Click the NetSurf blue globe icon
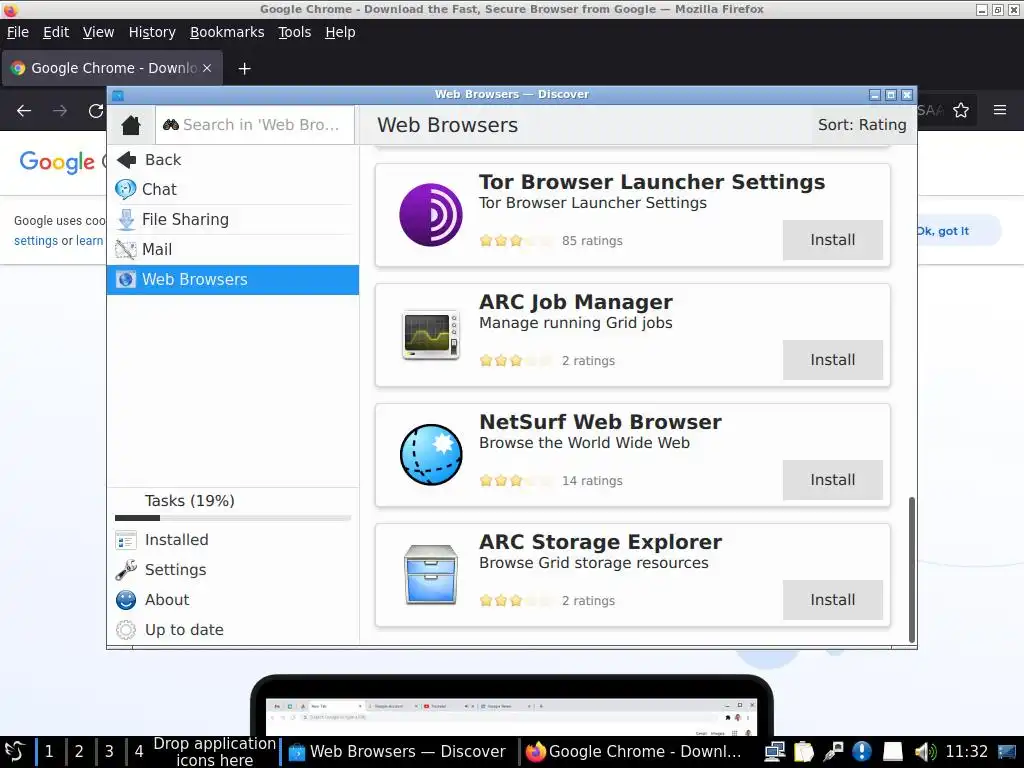The width and height of the screenshot is (1024, 768). [431, 455]
